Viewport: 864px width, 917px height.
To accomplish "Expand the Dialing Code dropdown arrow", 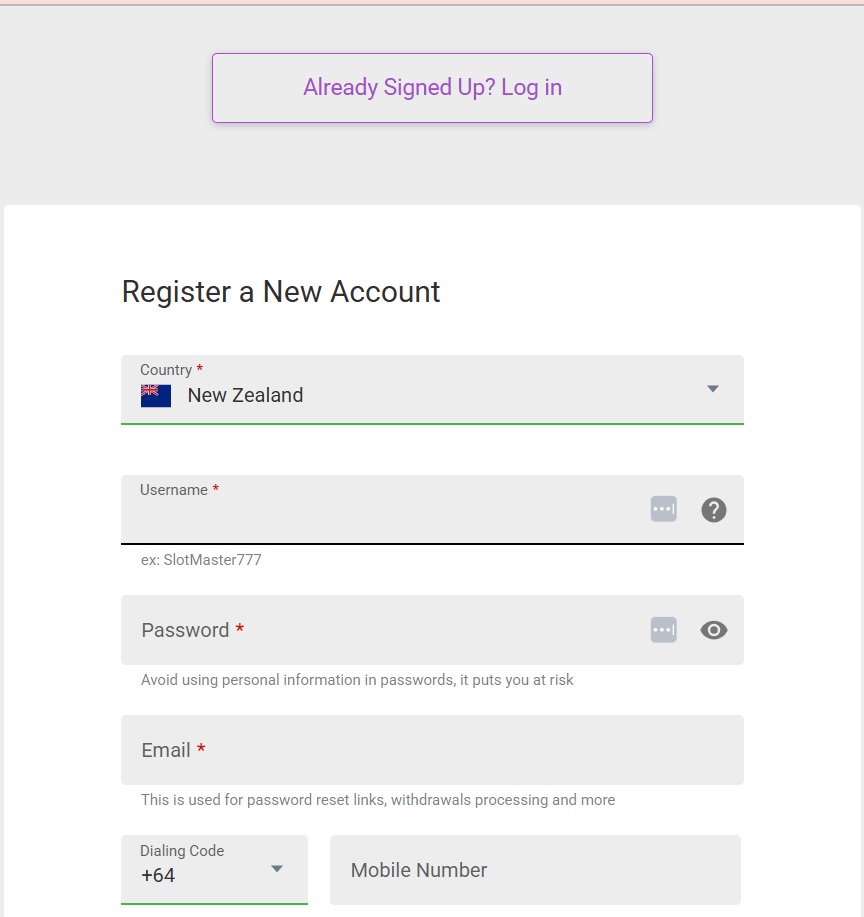I will click(277, 868).
